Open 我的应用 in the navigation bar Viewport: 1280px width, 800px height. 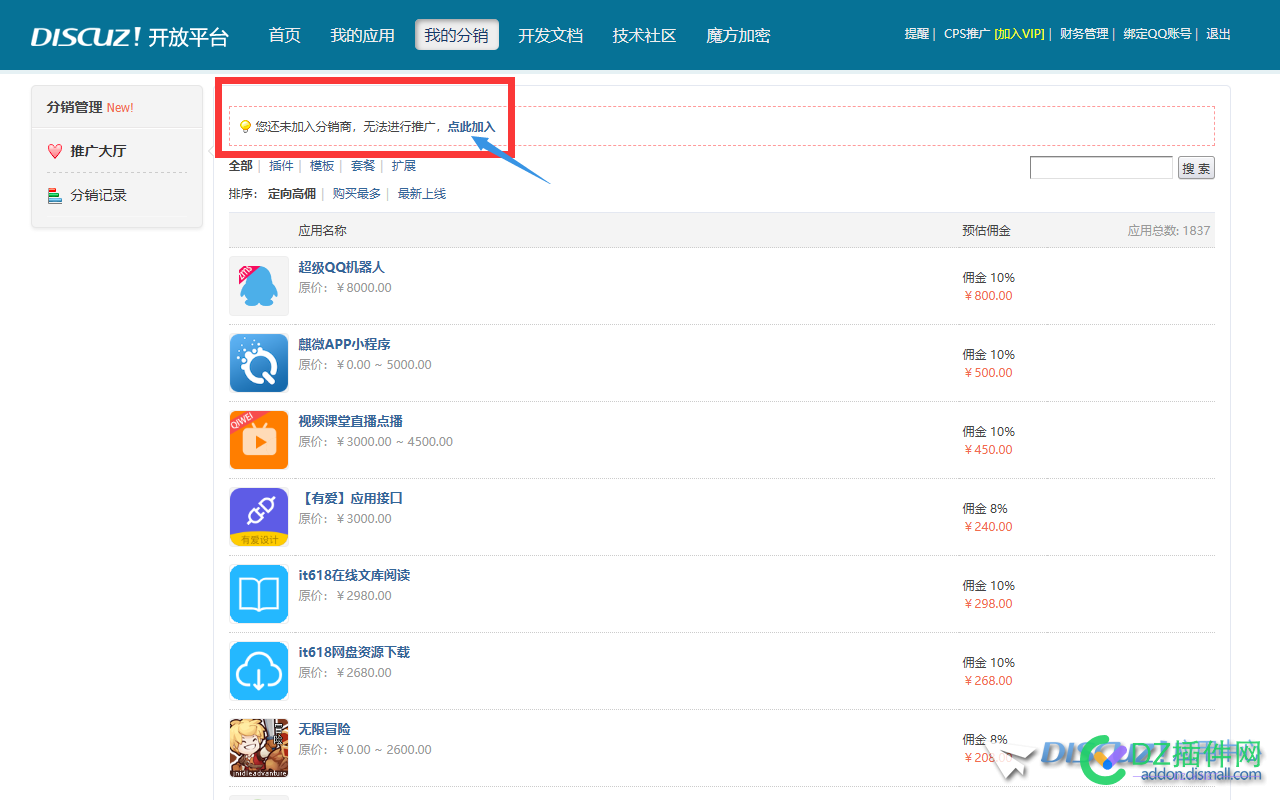(362, 35)
